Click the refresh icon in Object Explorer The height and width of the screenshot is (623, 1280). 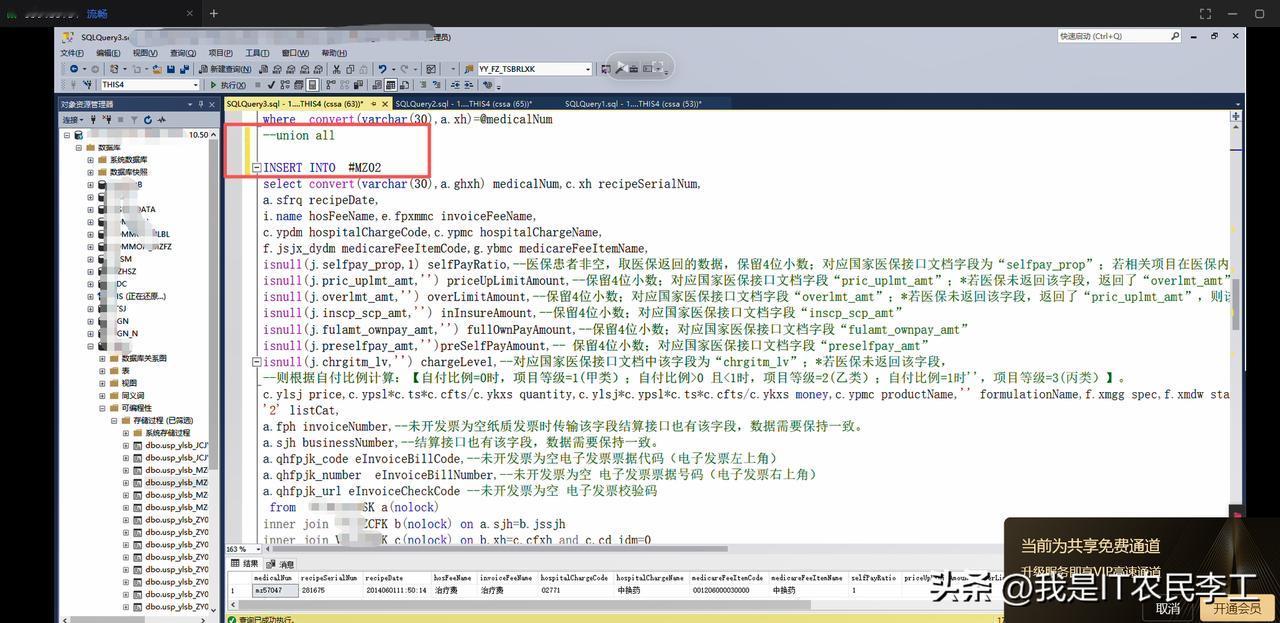click(147, 120)
